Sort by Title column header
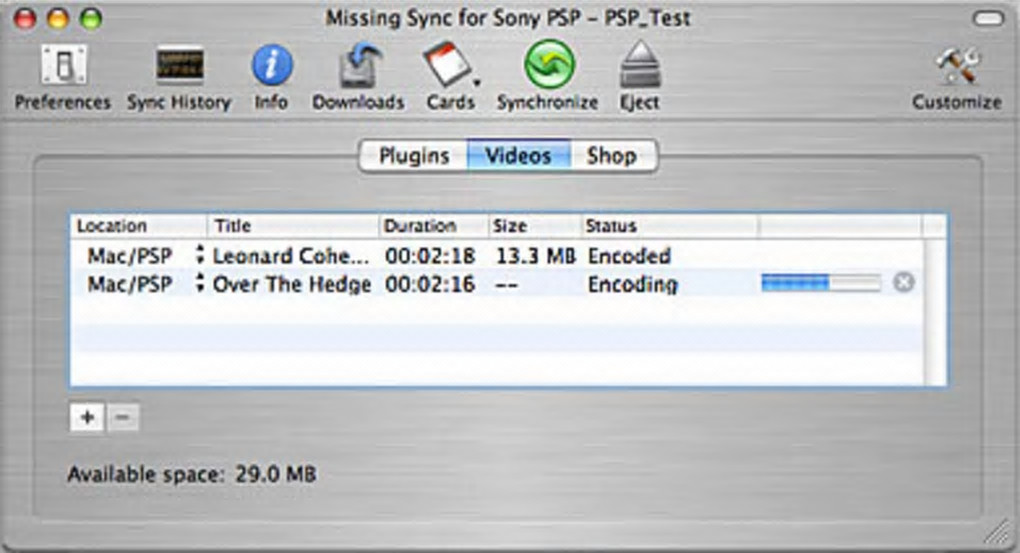The height and width of the screenshot is (553, 1020). (294, 226)
